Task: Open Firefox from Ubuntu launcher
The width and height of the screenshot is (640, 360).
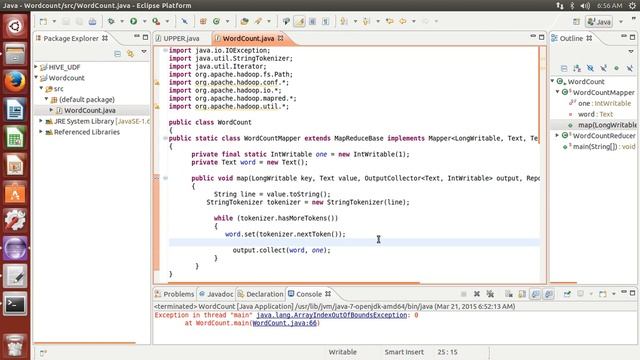Action: [x=15, y=82]
